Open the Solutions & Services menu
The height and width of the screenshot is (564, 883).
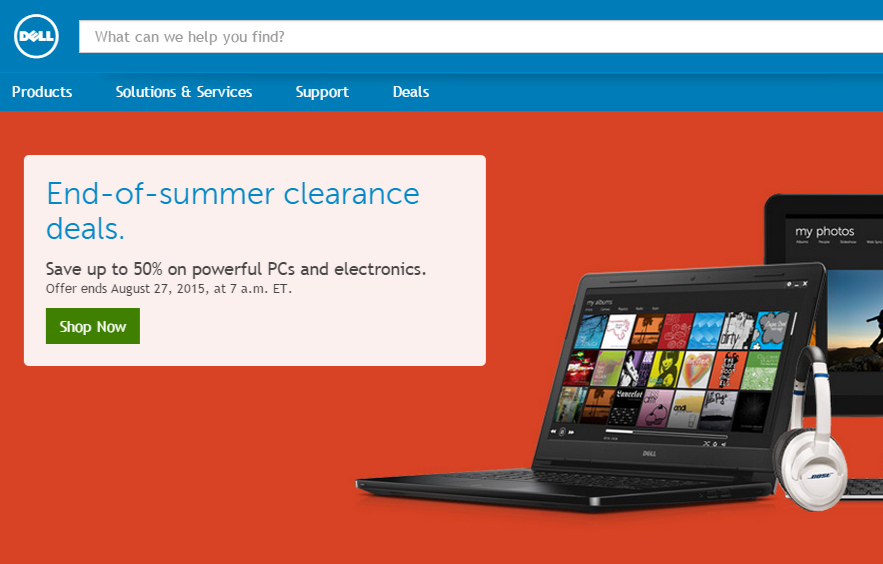pyautogui.click(x=184, y=92)
